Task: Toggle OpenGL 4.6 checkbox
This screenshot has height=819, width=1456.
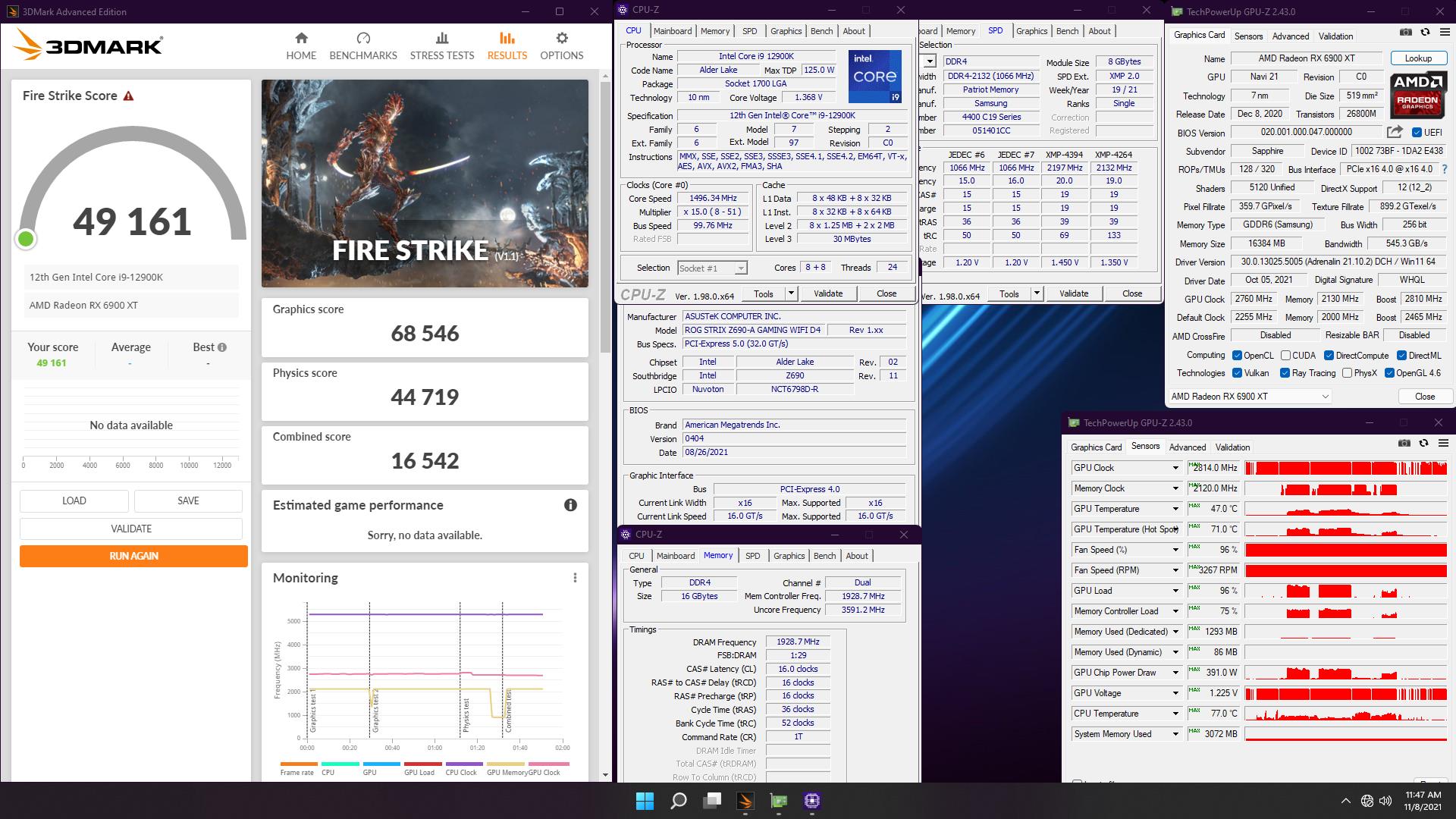Action: 1389,373
